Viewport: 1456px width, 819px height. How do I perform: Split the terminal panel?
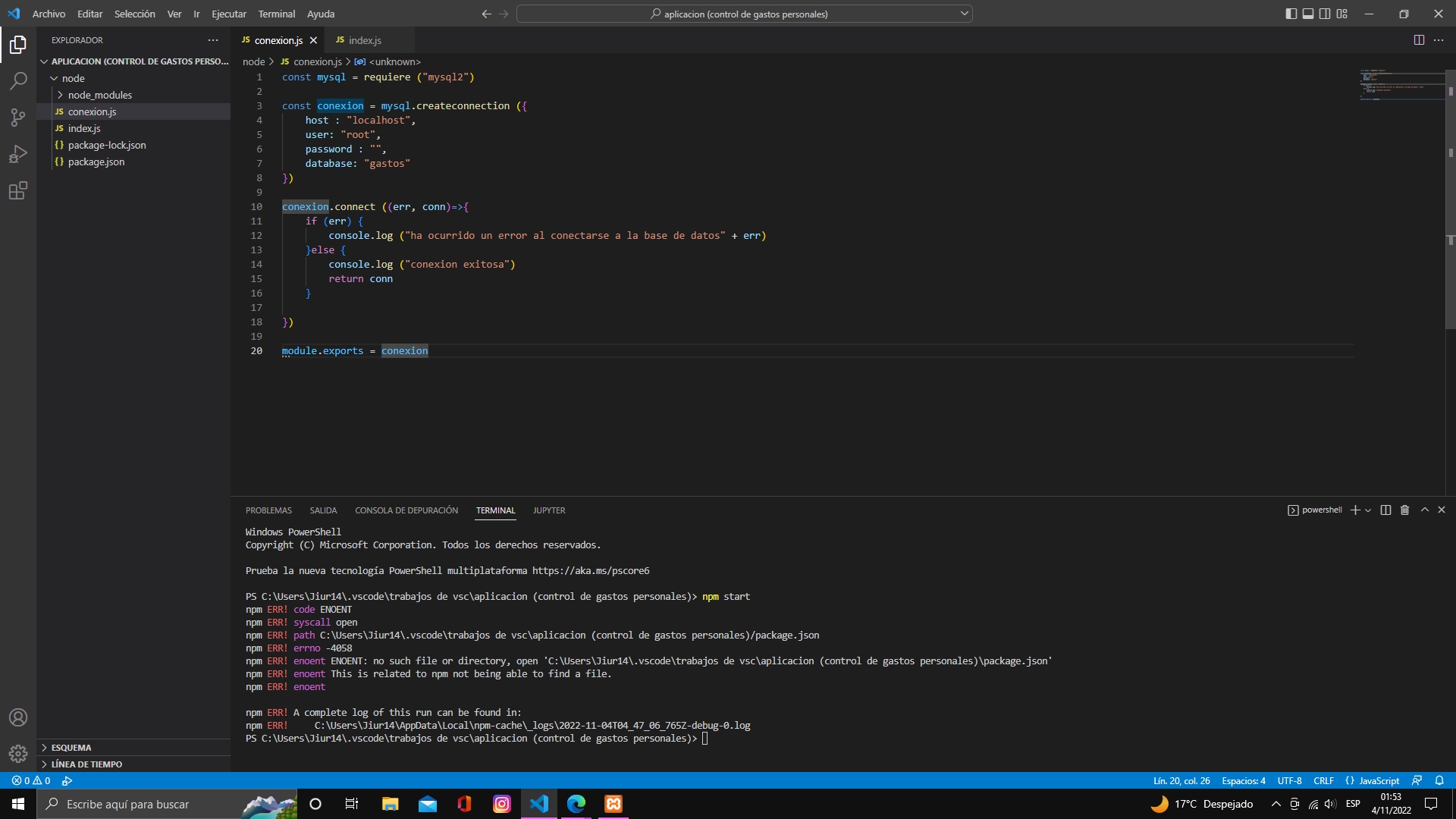coord(1385,510)
